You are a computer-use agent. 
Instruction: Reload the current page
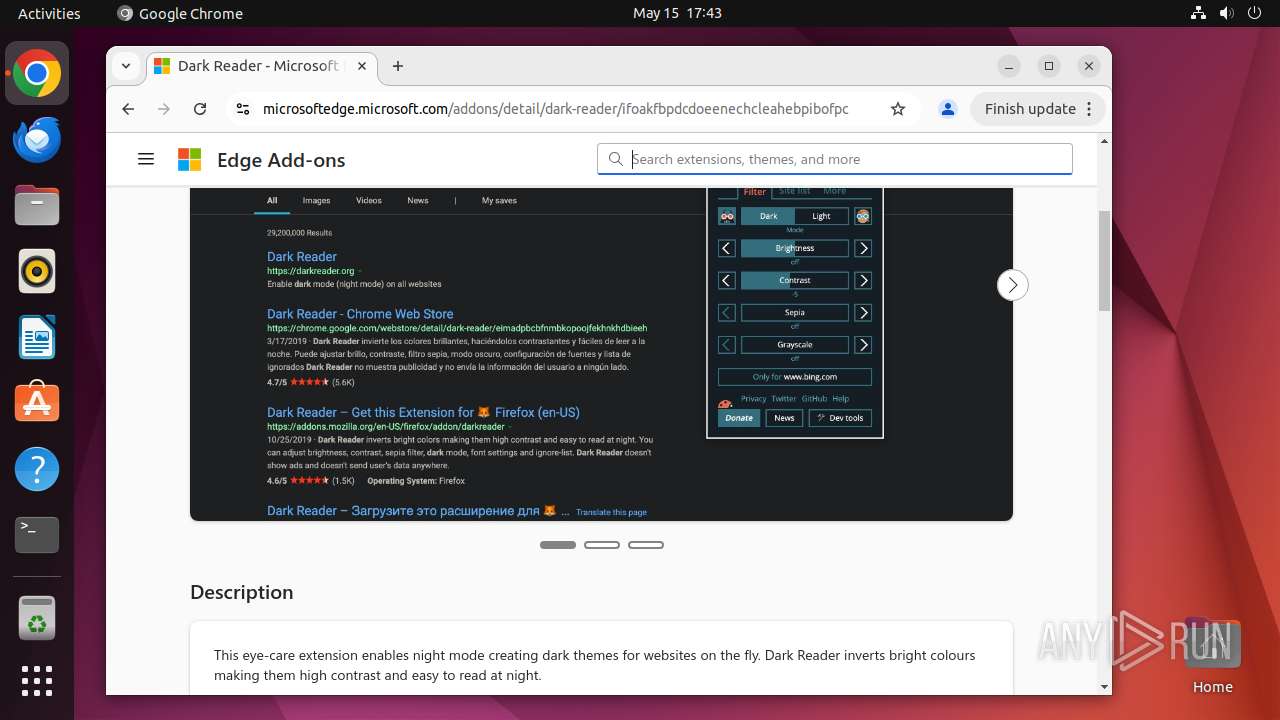click(x=200, y=109)
